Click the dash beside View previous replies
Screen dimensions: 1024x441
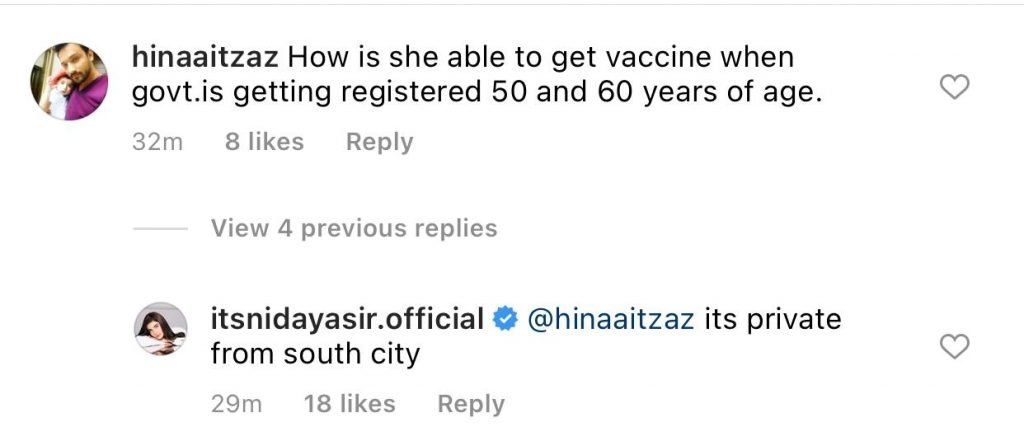click(x=160, y=229)
